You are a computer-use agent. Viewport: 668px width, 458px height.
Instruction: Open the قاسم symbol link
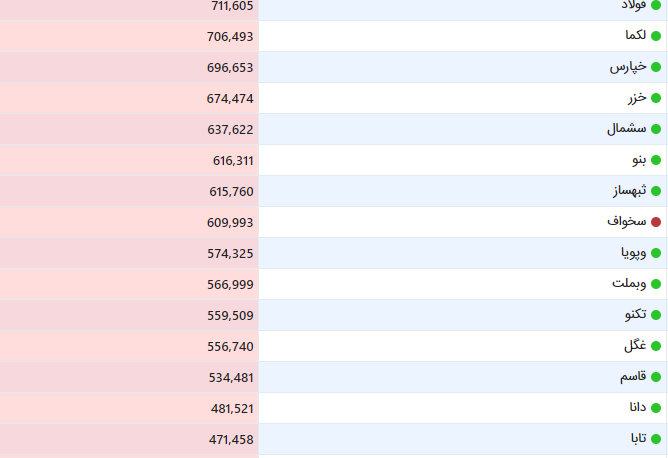click(633, 377)
